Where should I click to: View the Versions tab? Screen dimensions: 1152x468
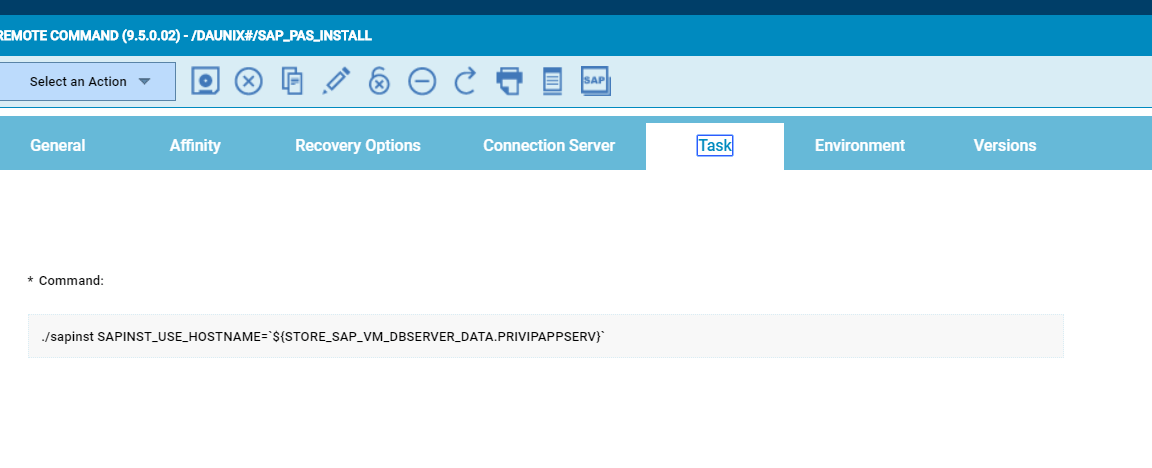1005,145
